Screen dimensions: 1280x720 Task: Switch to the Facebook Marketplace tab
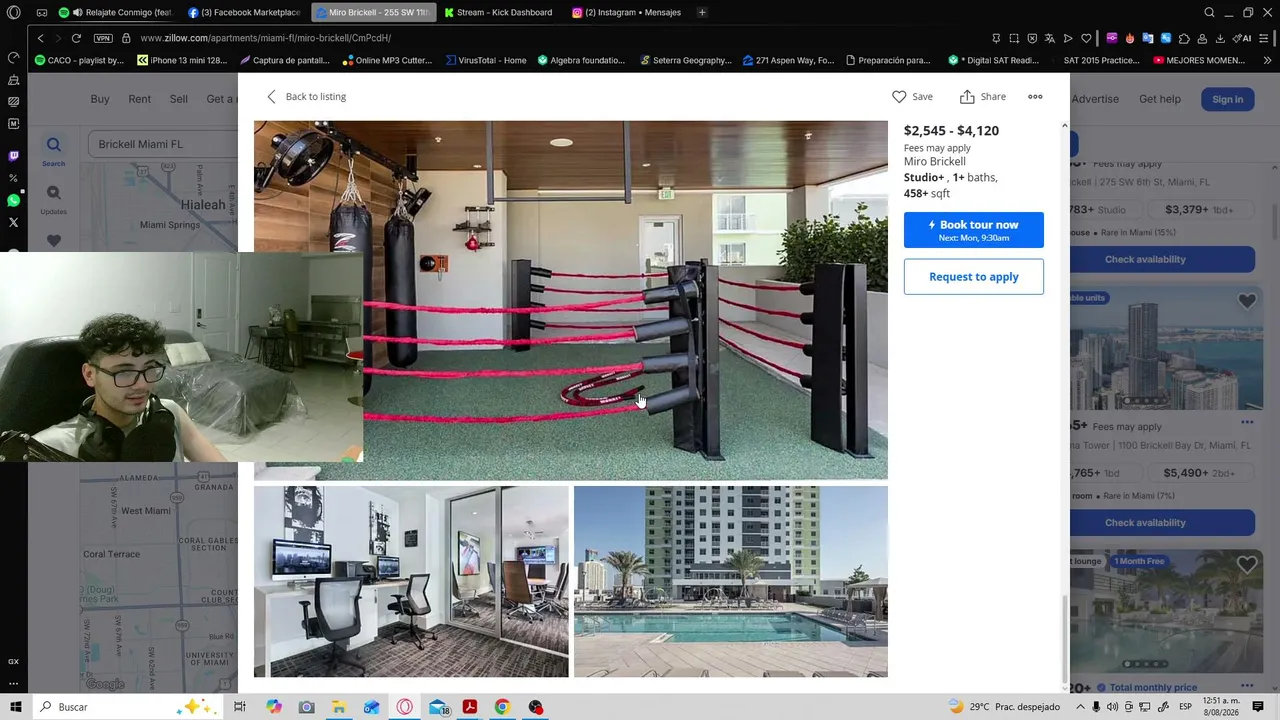[x=245, y=13]
